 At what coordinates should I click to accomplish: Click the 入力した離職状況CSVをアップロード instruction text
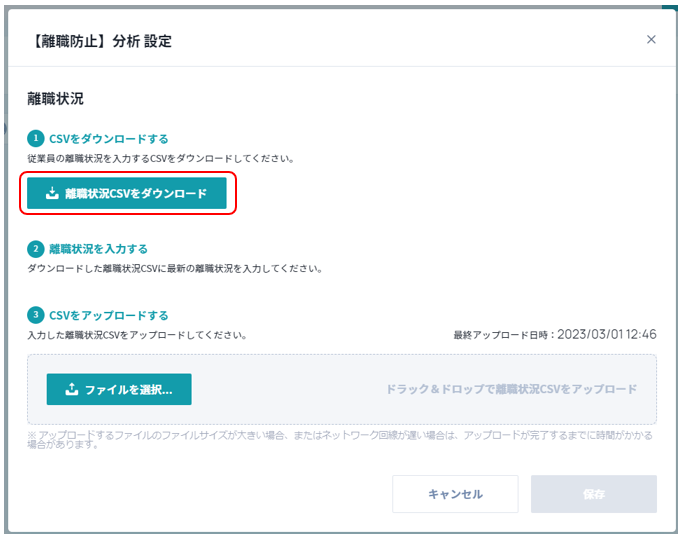pyautogui.click(x=137, y=335)
